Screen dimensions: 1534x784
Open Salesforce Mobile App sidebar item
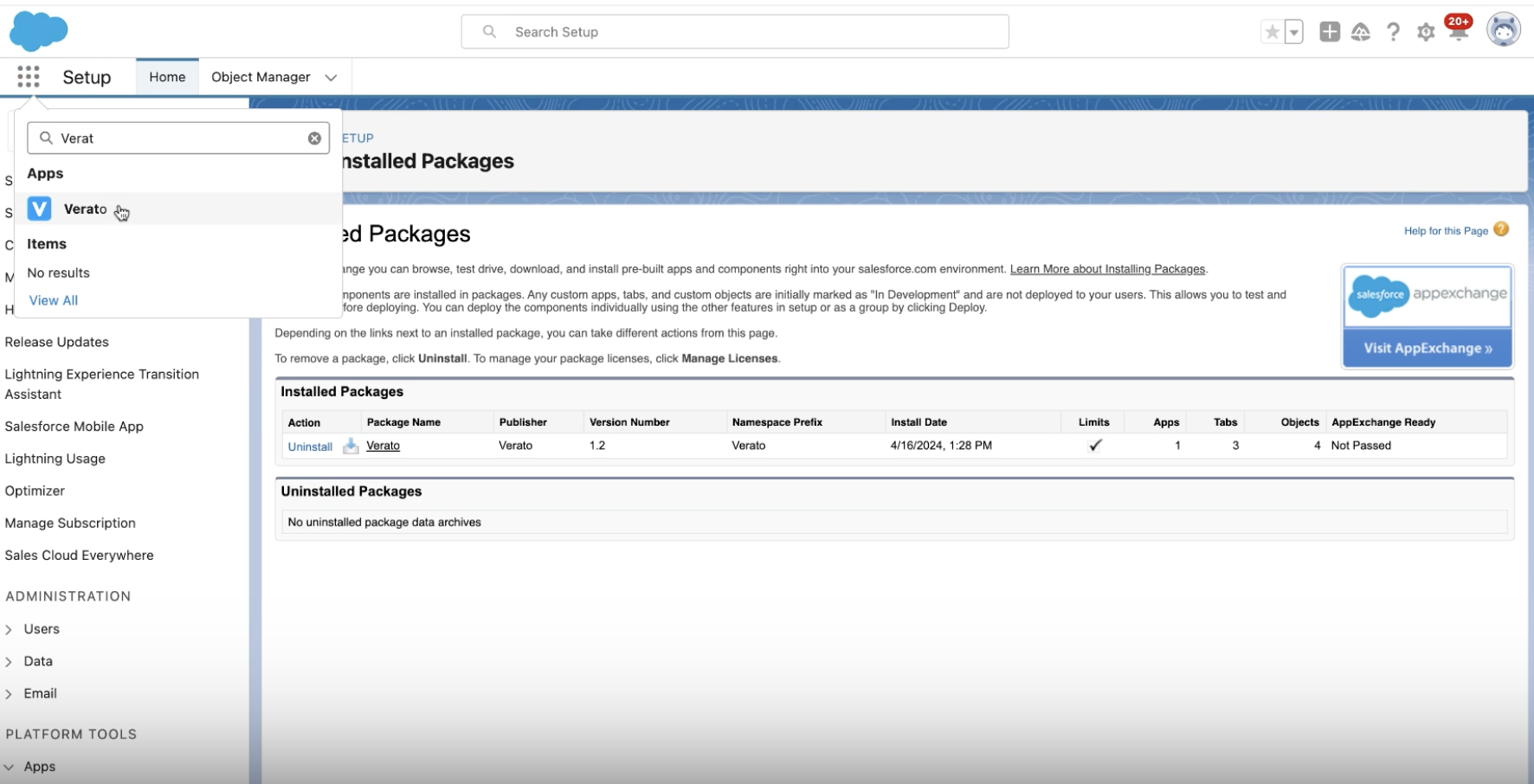point(74,427)
